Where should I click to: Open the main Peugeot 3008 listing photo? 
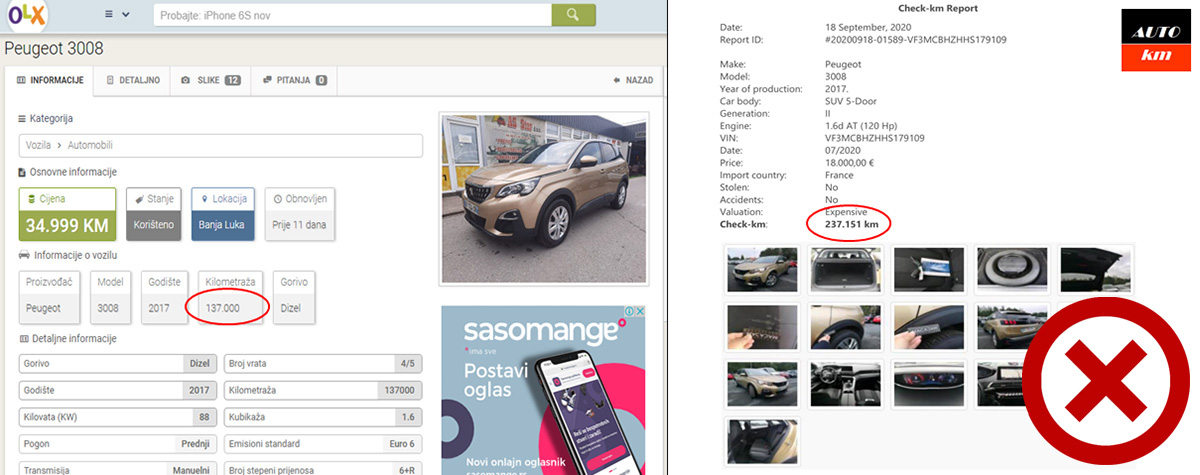[x=543, y=197]
